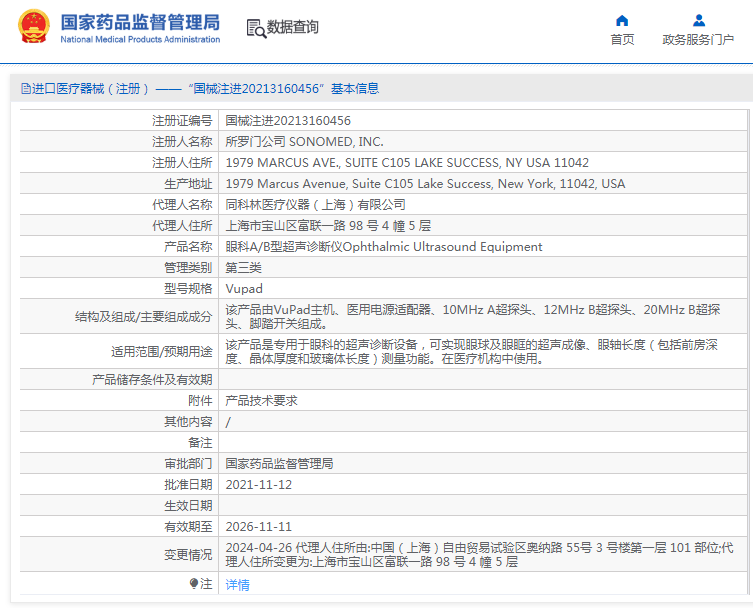Click expiry date 2026-11-11
The width and height of the screenshot is (753, 608).
[x=258, y=527]
